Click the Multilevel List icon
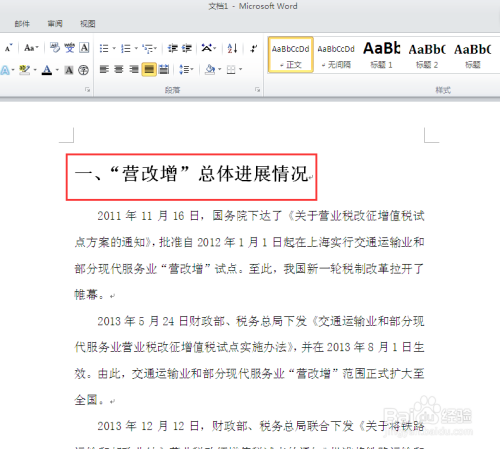The width and height of the screenshot is (500, 449). tap(148, 49)
